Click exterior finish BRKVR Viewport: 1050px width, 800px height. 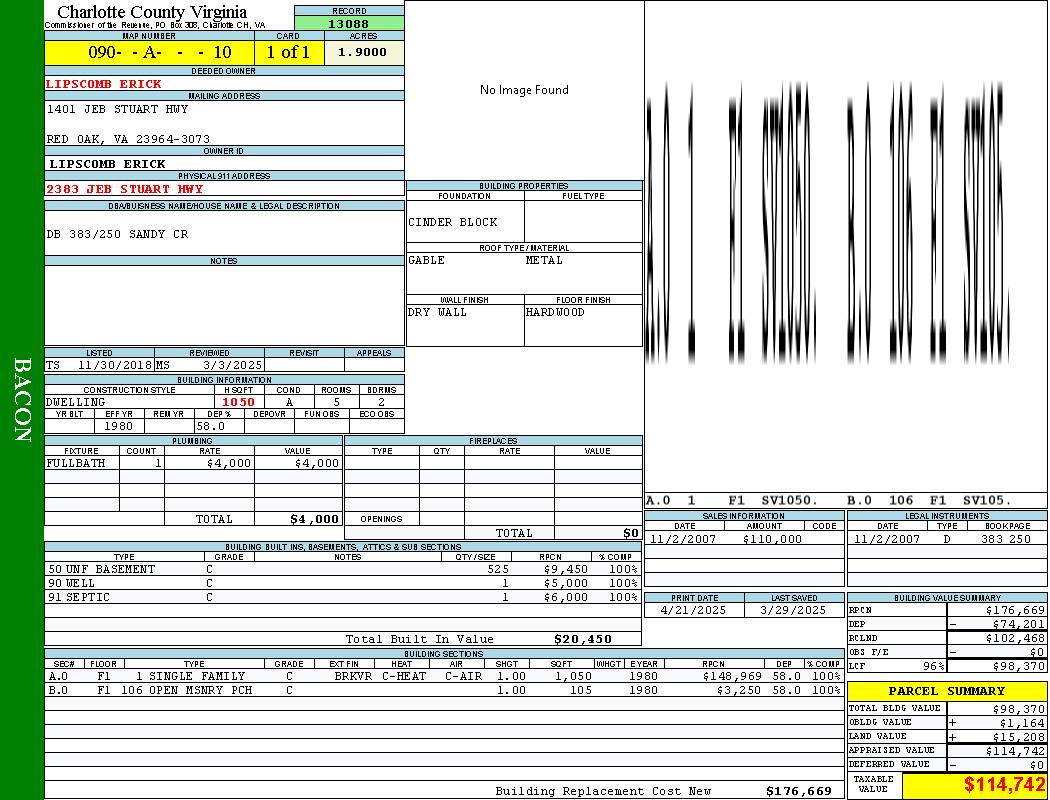[x=353, y=677]
